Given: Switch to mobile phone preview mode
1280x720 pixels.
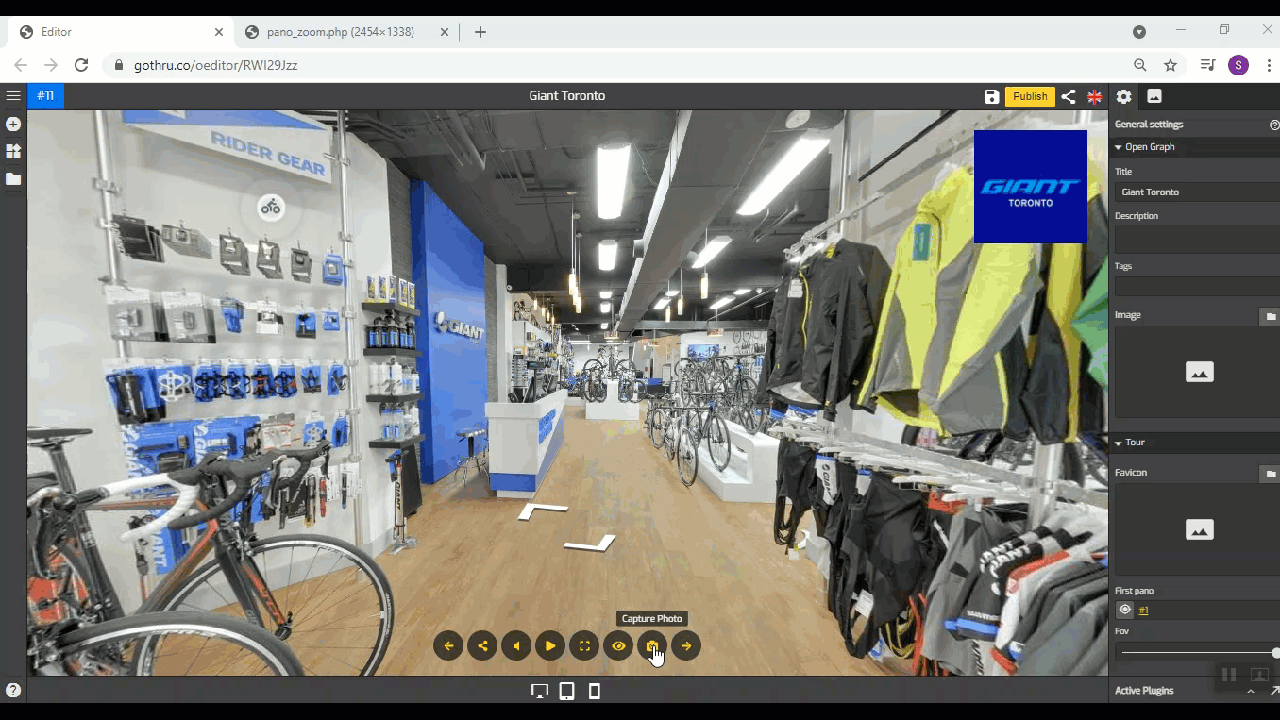Looking at the screenshot, I should [594, 691].
